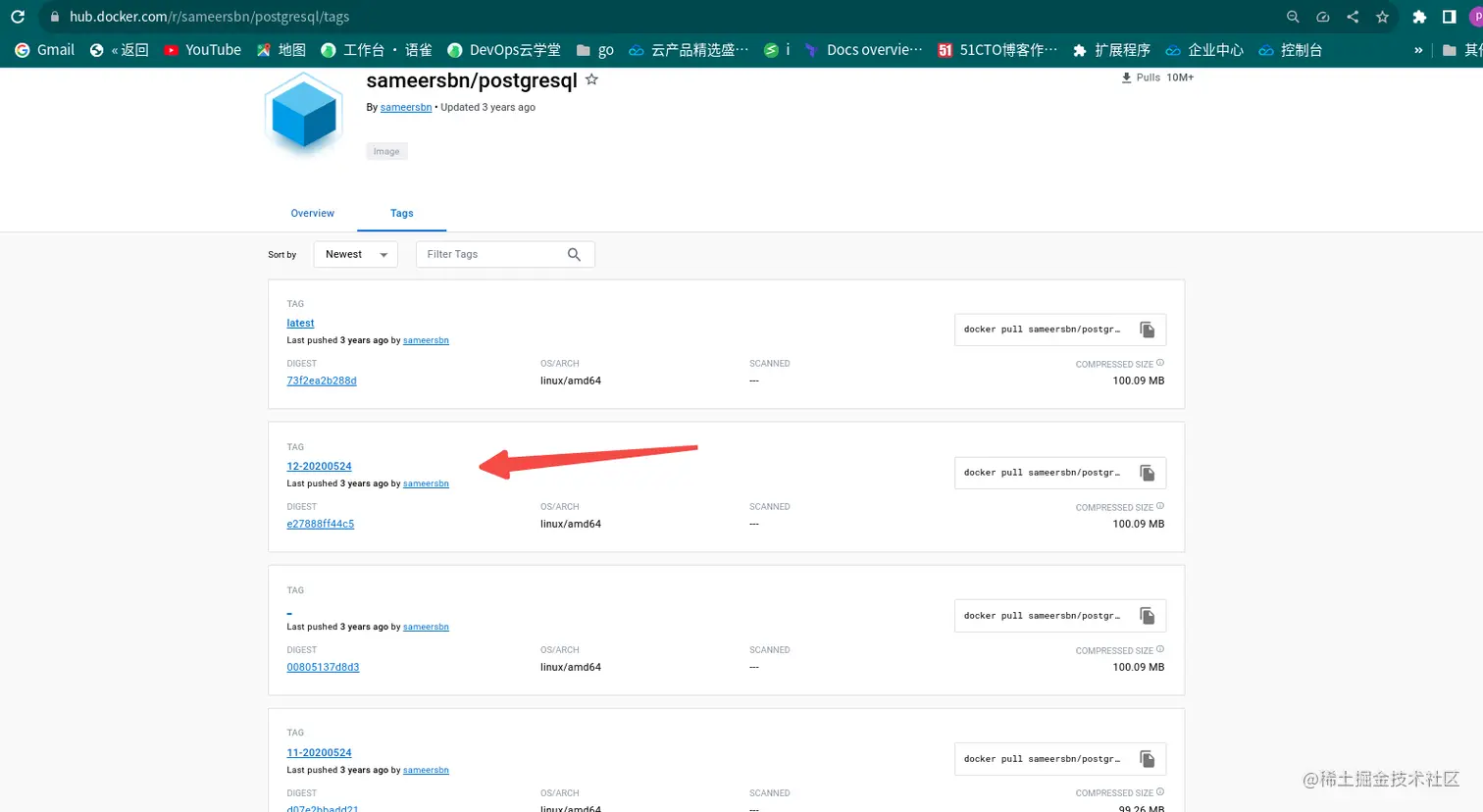
Task: Open the browser extensions puzzle icon
Action: click(x=1419, y=17)
